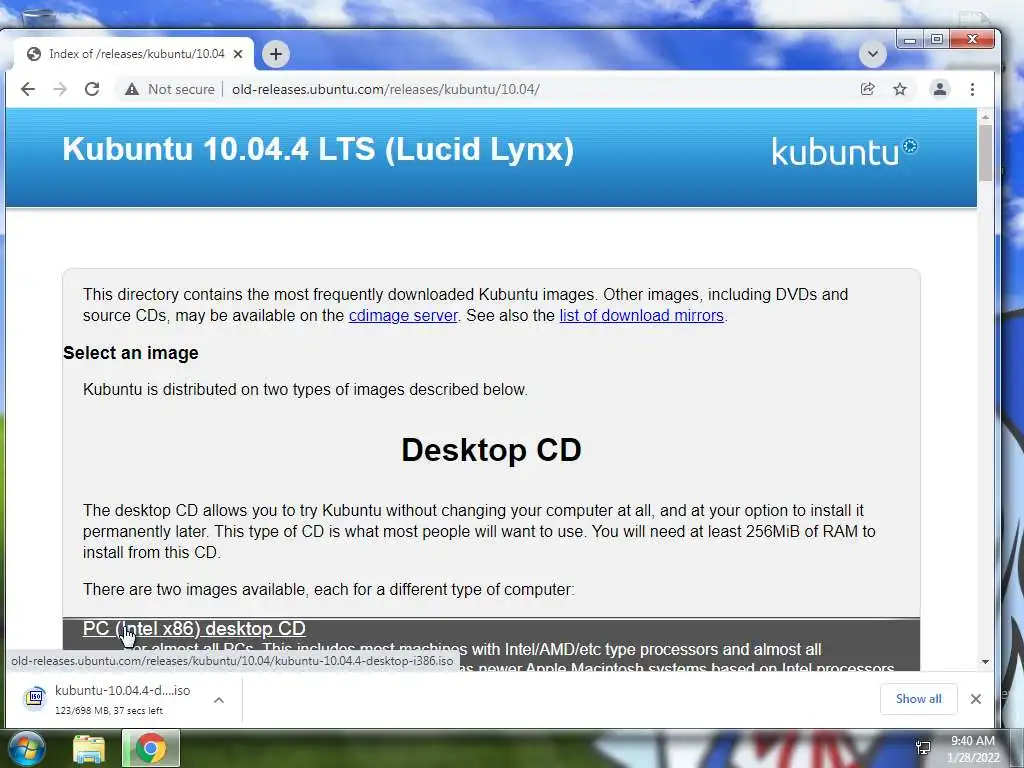Click the Chrome taskbar icon
The image size is (1024, 768).
pyautogui.click(x=150, y=748)
